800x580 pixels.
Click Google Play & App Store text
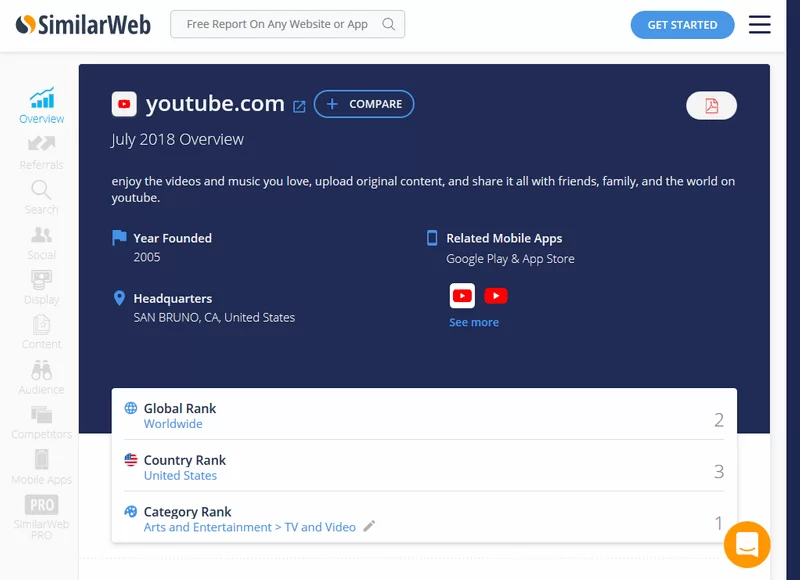(x=510, y=259)
